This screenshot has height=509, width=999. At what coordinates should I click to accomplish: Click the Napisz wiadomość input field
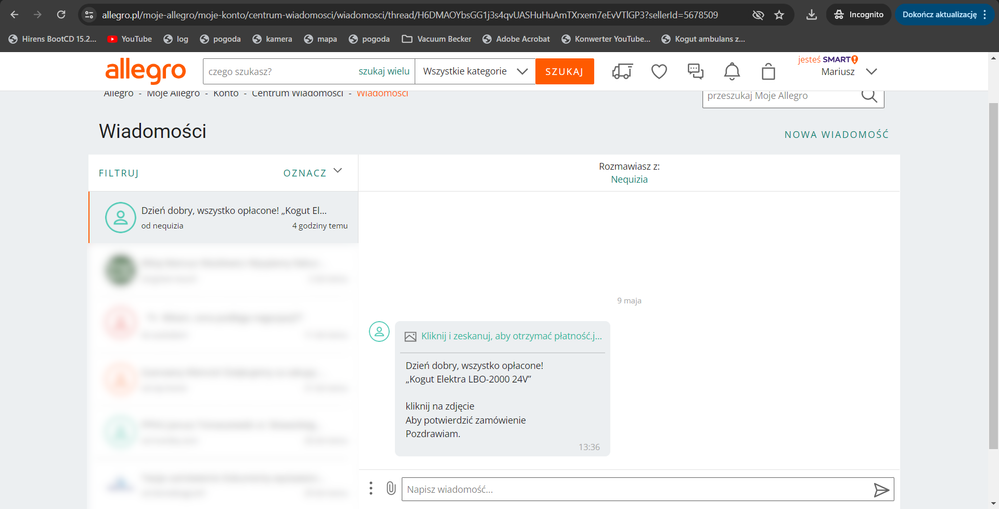630,490
